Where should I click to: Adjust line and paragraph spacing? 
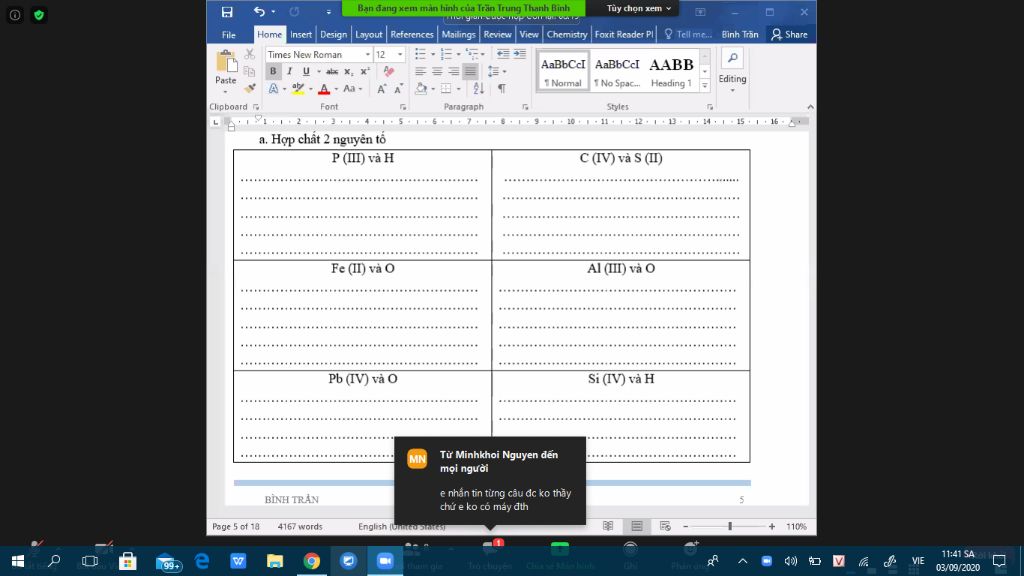click(493, 71)
